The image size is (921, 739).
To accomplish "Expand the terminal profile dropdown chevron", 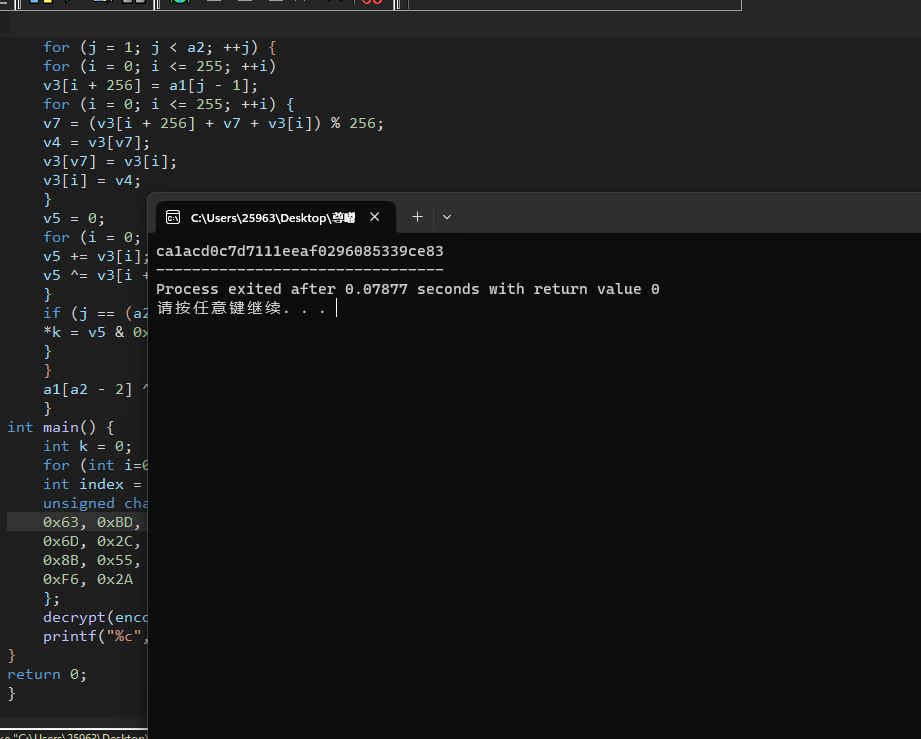I will (447, 217).
